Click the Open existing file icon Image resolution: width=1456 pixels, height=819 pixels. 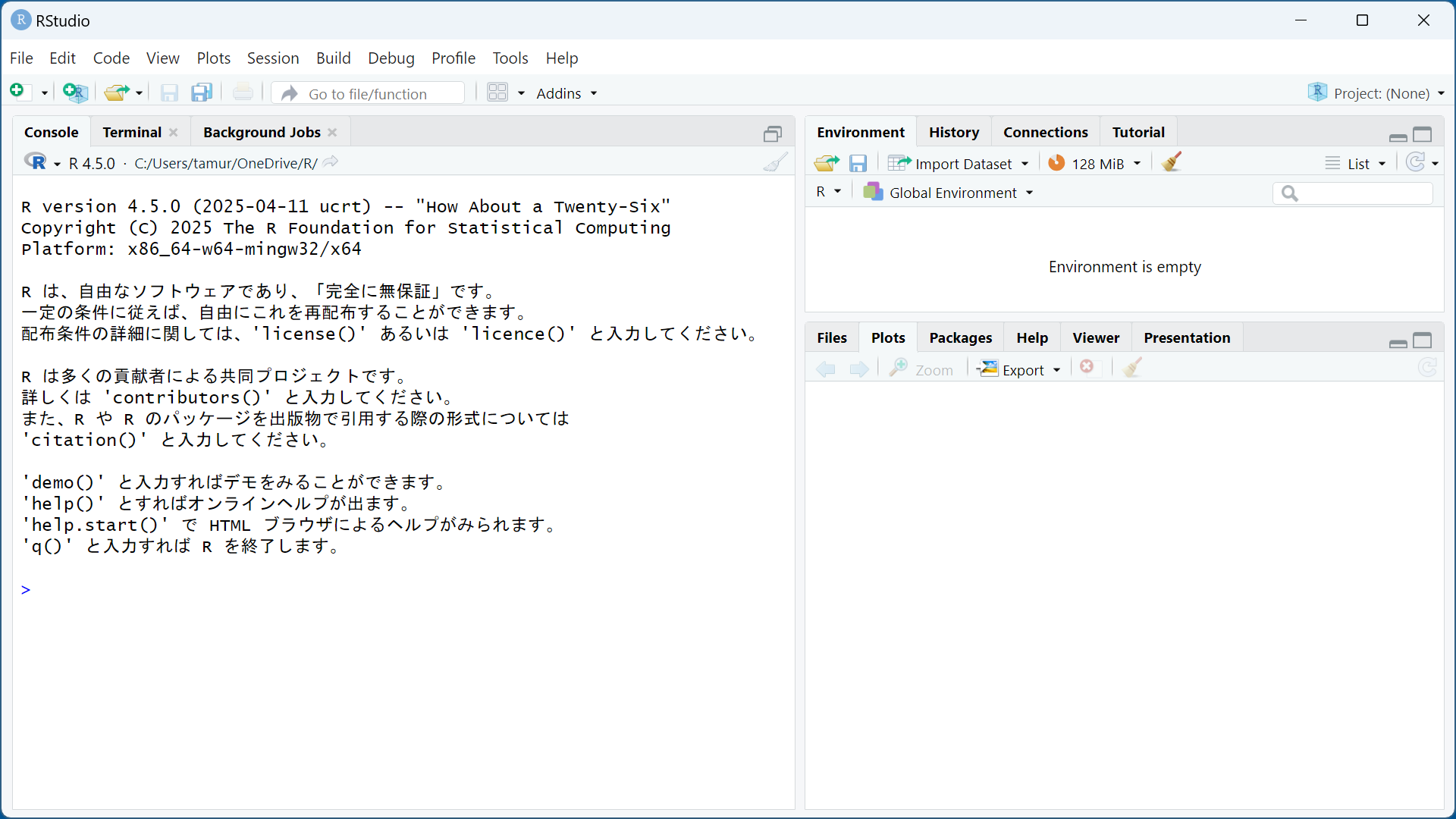pos(116,93)
